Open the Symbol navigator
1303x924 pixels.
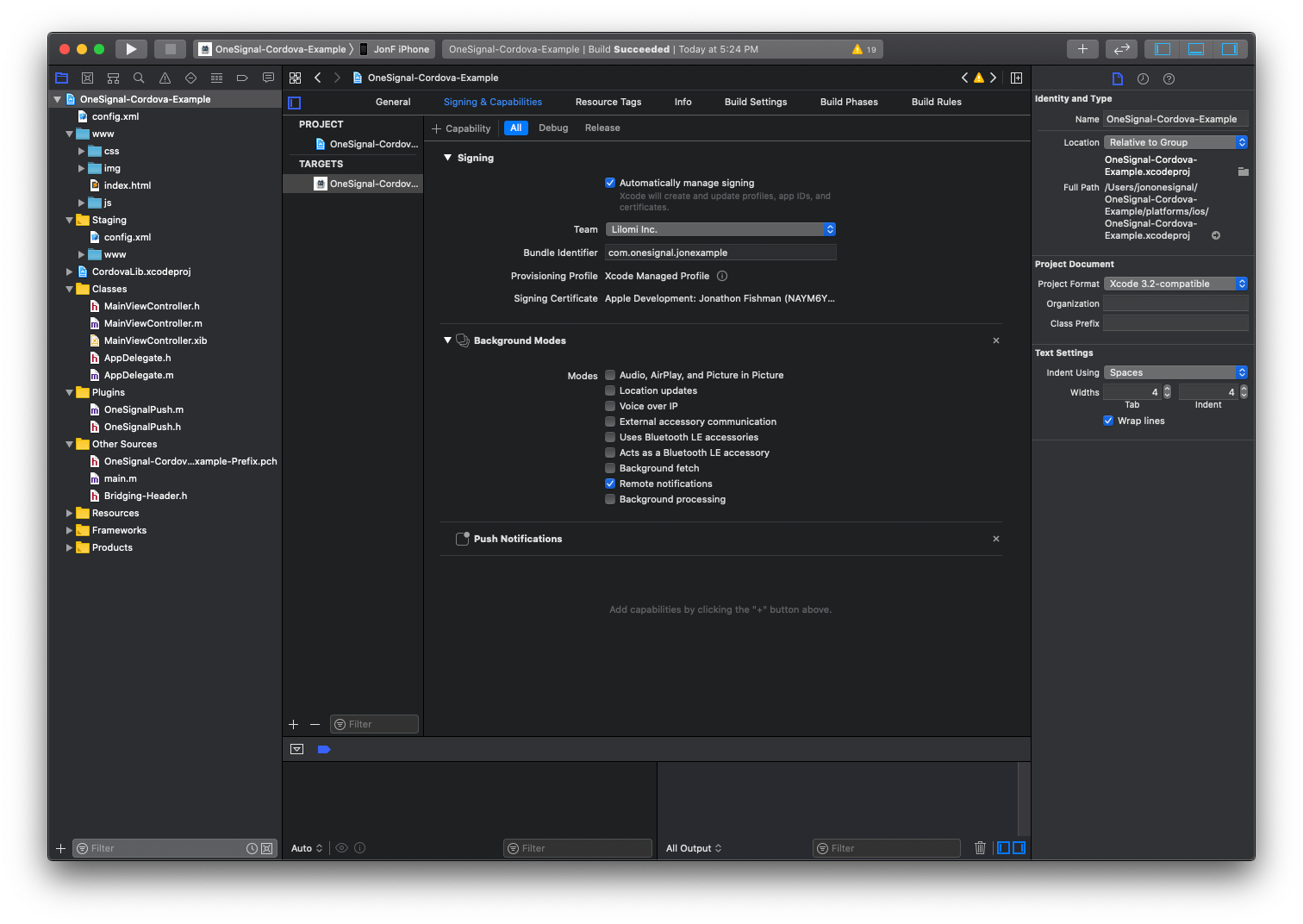click(x=113, y=78)
